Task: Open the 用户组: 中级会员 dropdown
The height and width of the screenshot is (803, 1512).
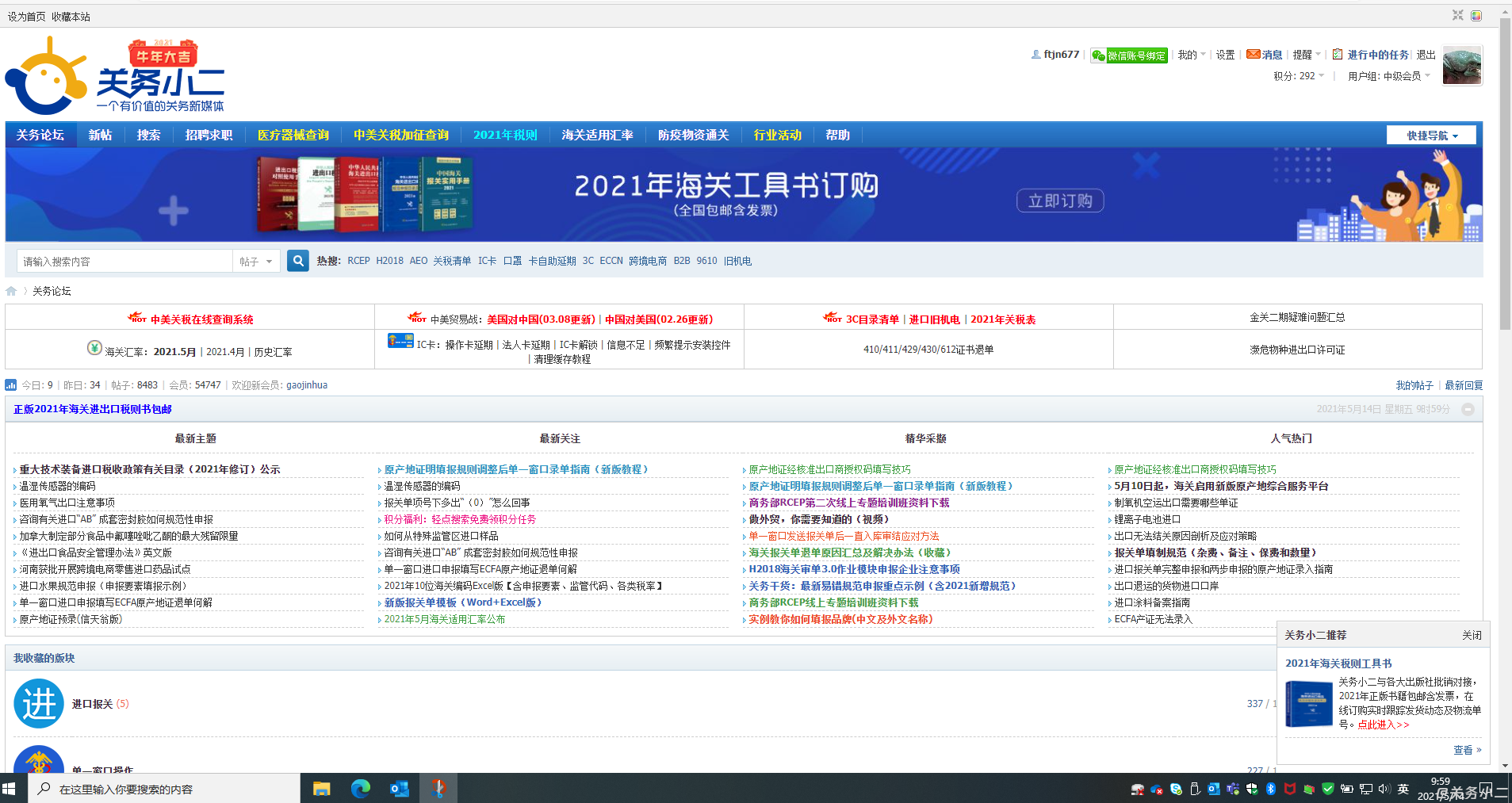Action: [1389, 76]
